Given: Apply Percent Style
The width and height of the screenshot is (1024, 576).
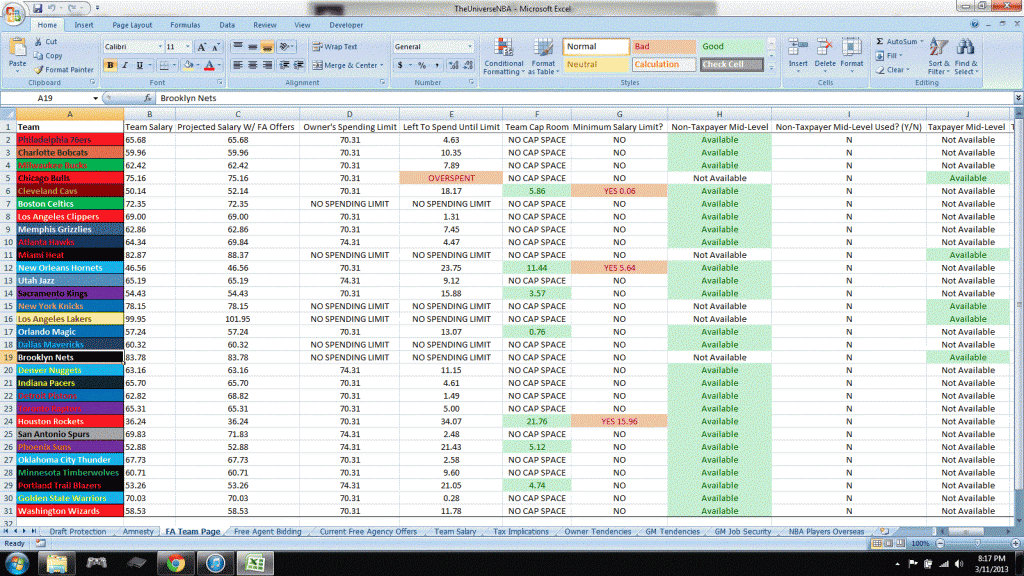Looking at the screenshot, I should (422, 65).
